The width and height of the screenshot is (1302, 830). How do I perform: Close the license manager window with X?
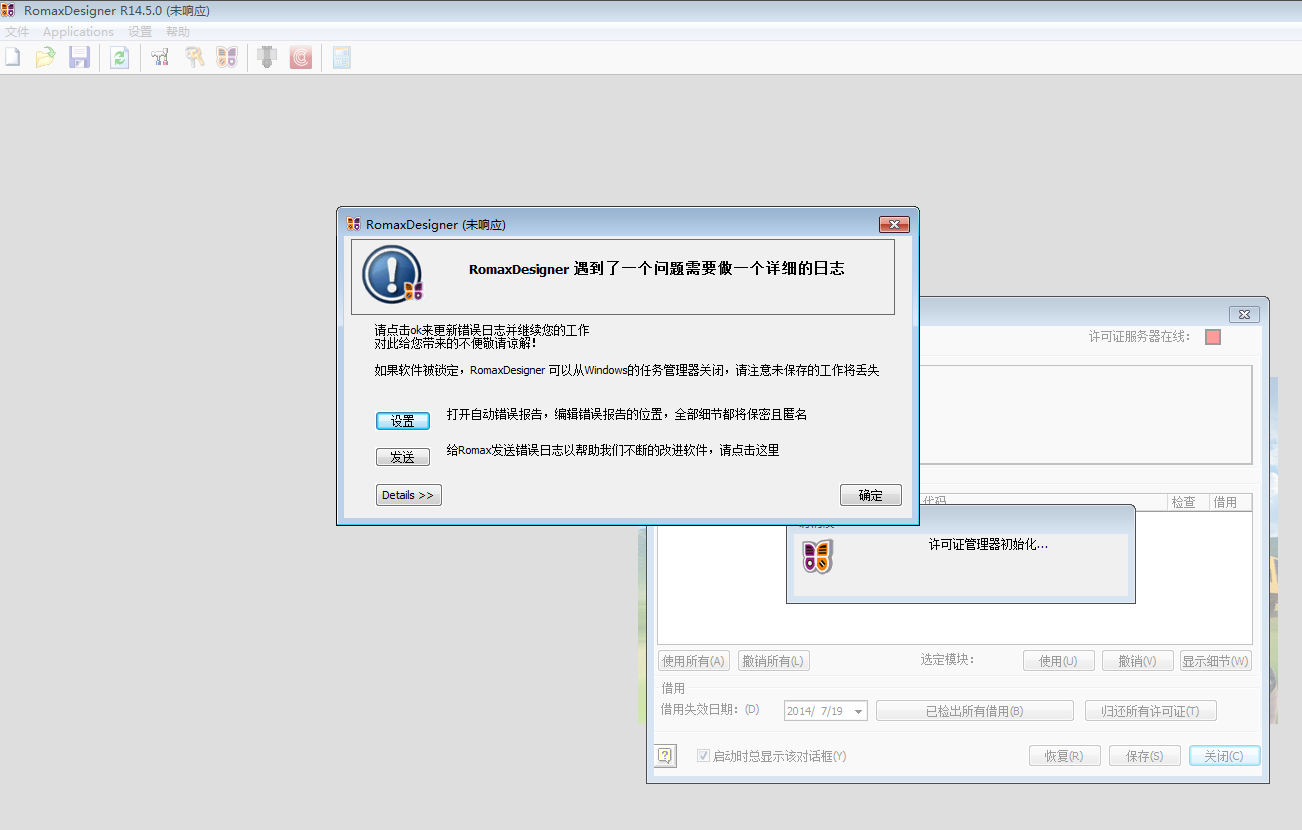click(1244, 314)
